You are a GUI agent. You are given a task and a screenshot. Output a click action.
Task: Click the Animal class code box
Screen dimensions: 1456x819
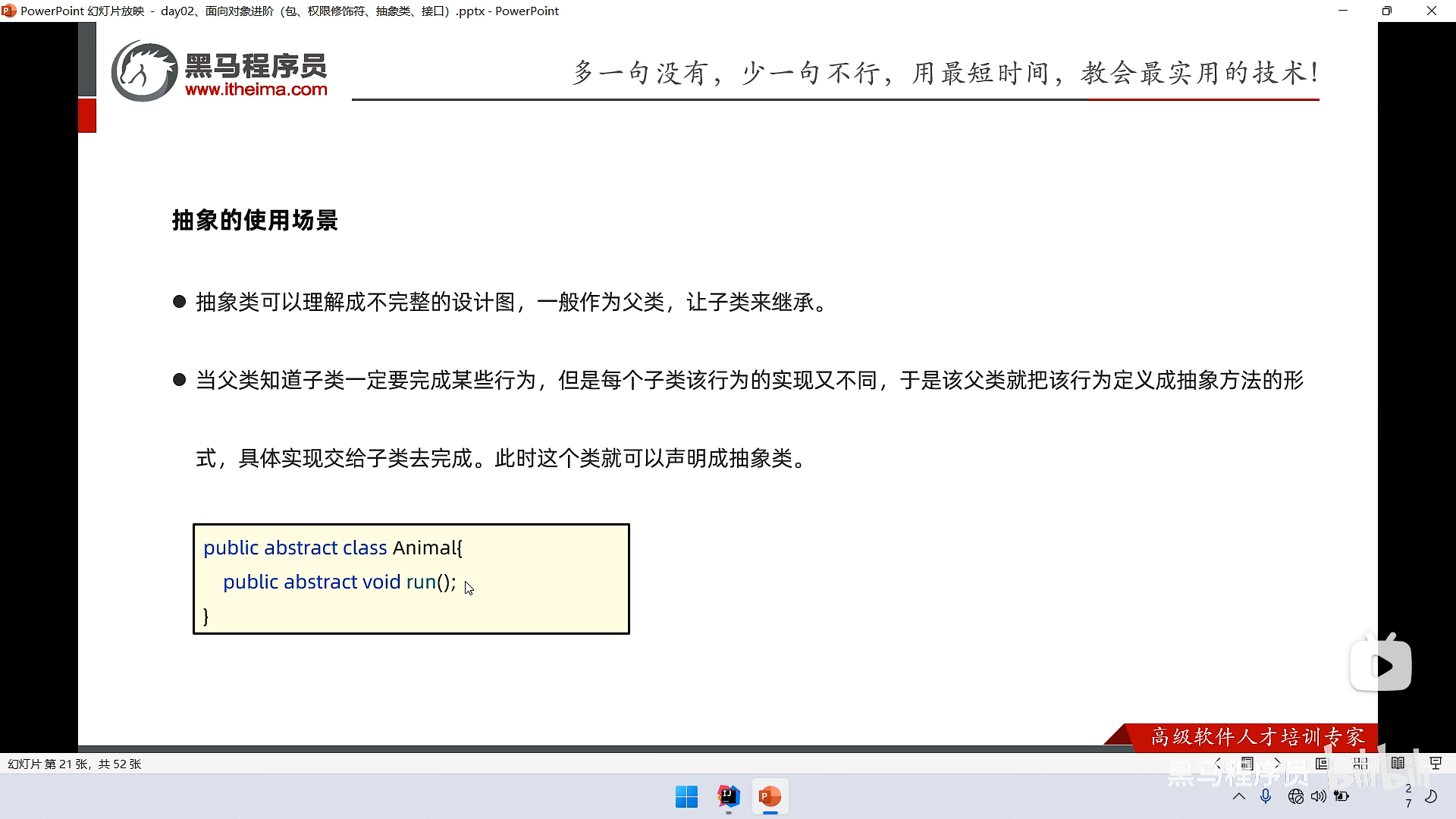tap(411, 579)
